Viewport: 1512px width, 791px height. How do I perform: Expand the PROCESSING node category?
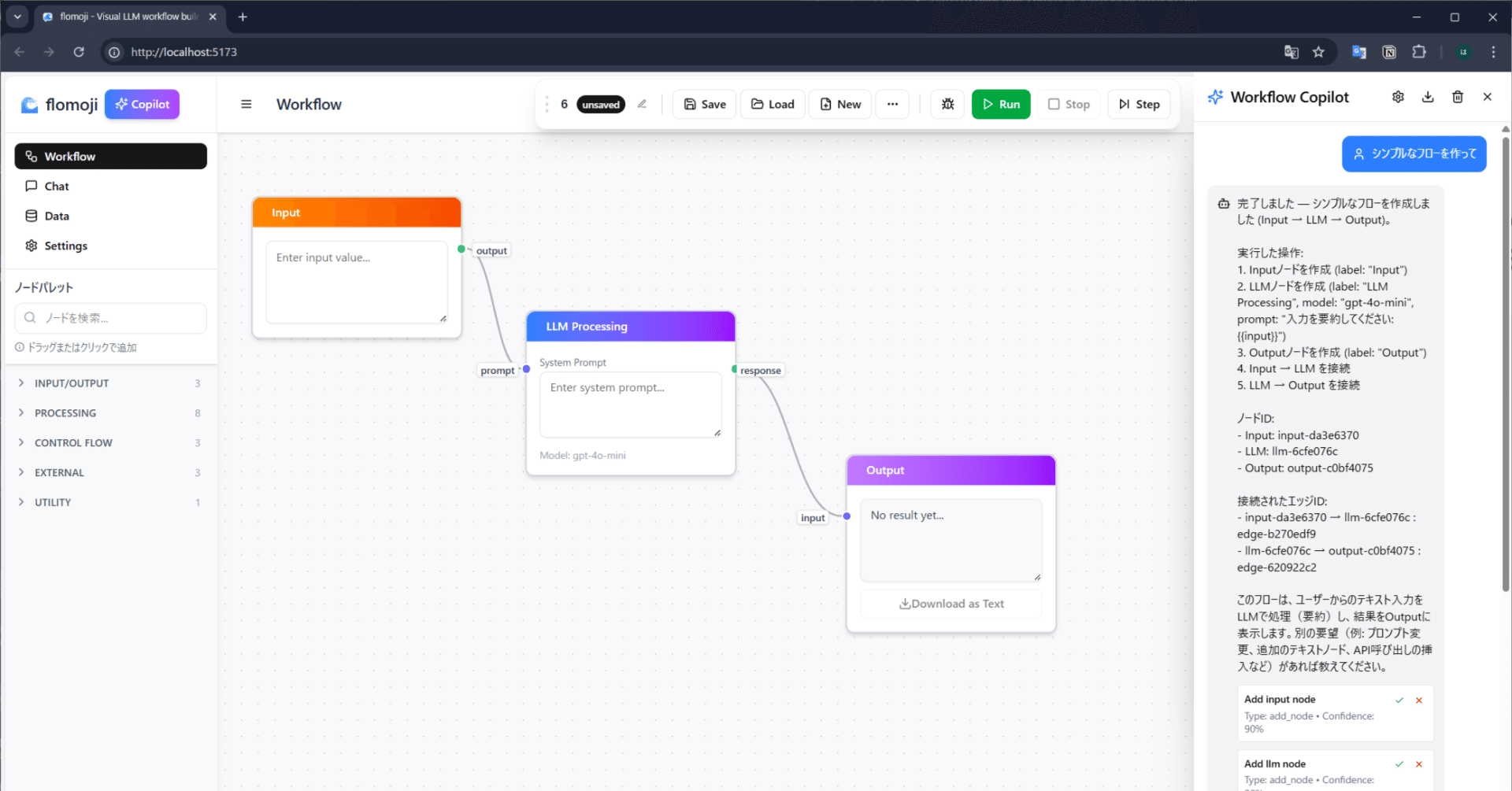tap(65, 412)
